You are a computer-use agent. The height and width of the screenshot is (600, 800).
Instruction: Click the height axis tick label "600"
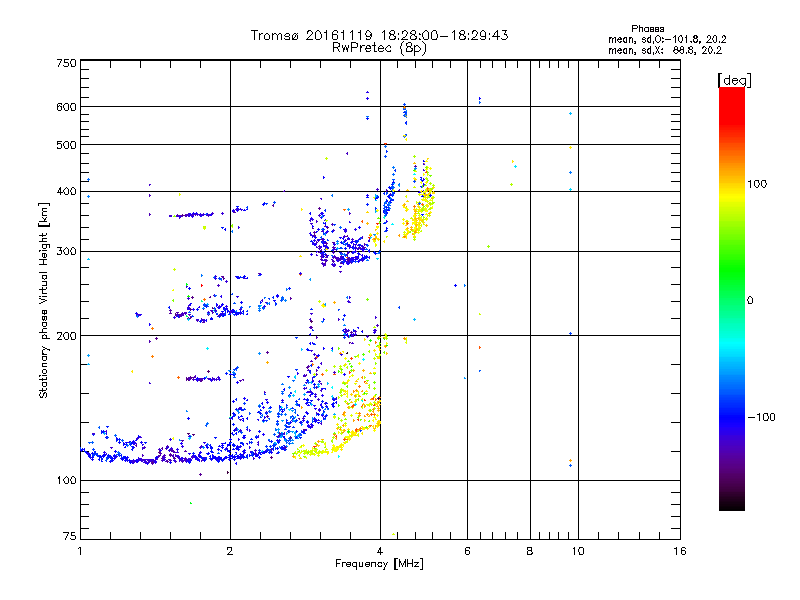(x=66, y=107)
